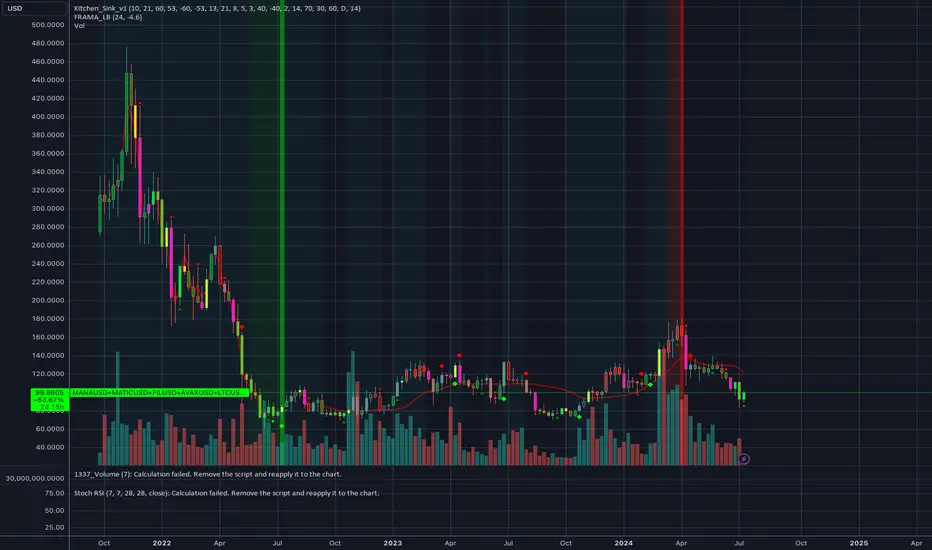Click the 30,000,000.0000 volume axis label
Screen dimensions: 932x550
coord(35,479)
